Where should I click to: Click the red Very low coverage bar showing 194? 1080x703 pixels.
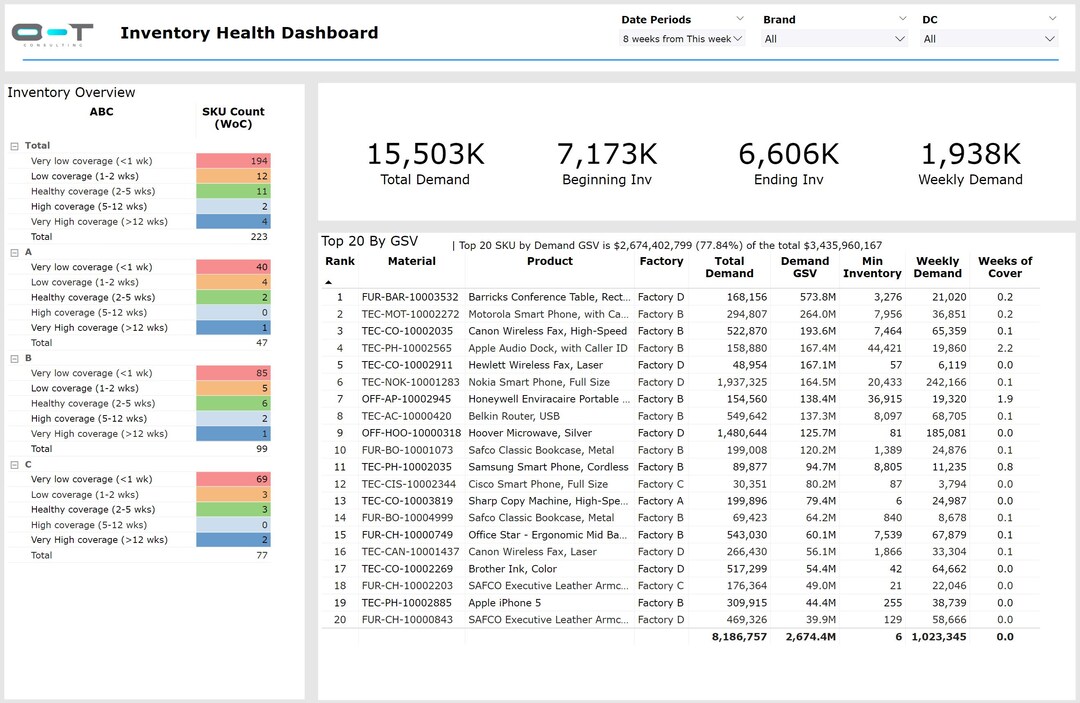233,160
